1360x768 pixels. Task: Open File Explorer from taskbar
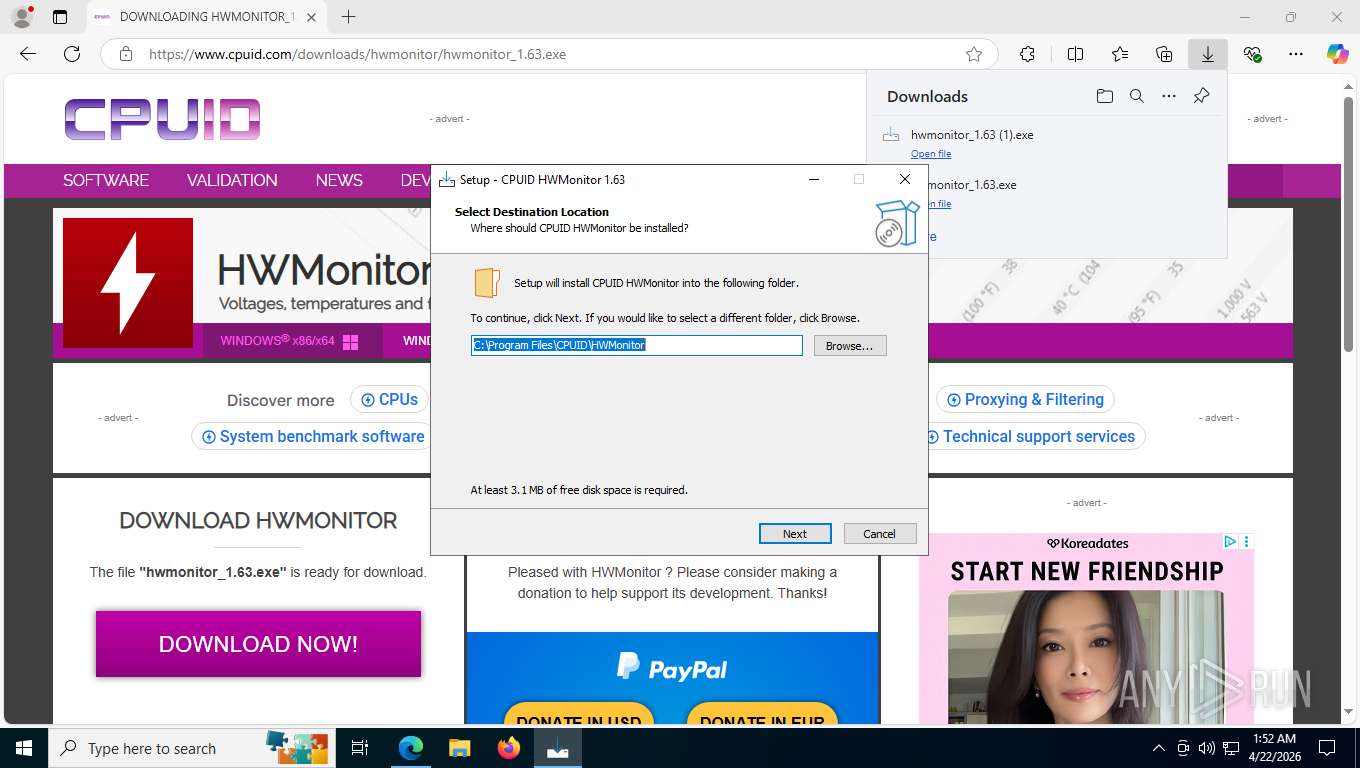[x=459, y=748]
